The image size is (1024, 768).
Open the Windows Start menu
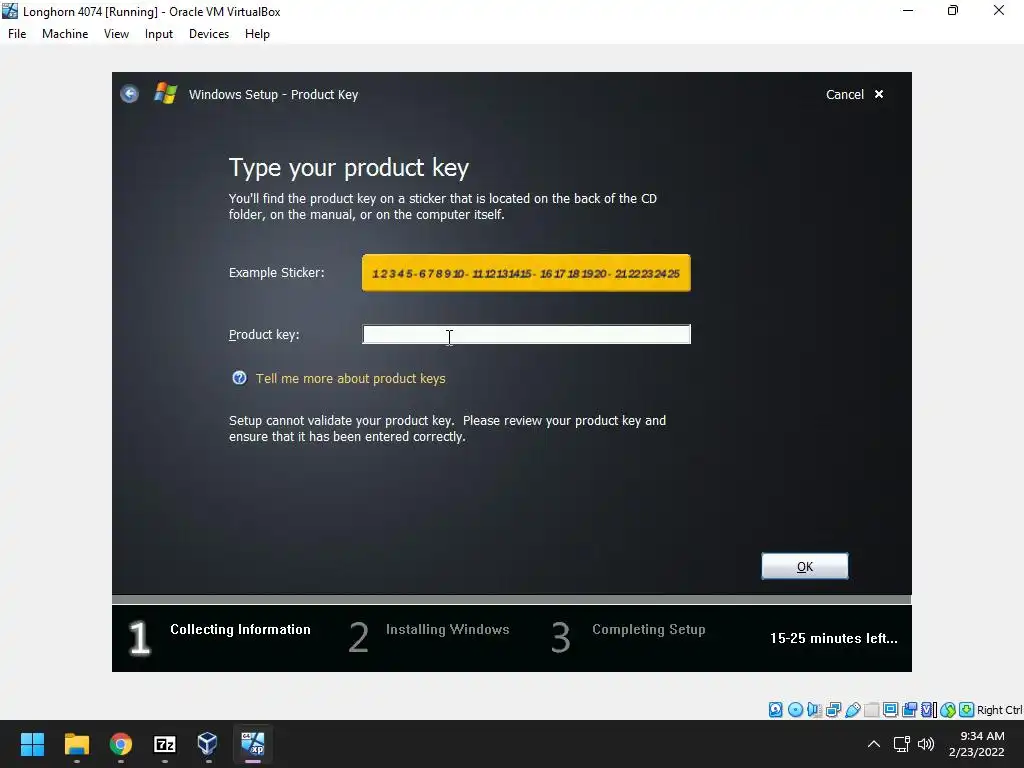click(32, 744)
